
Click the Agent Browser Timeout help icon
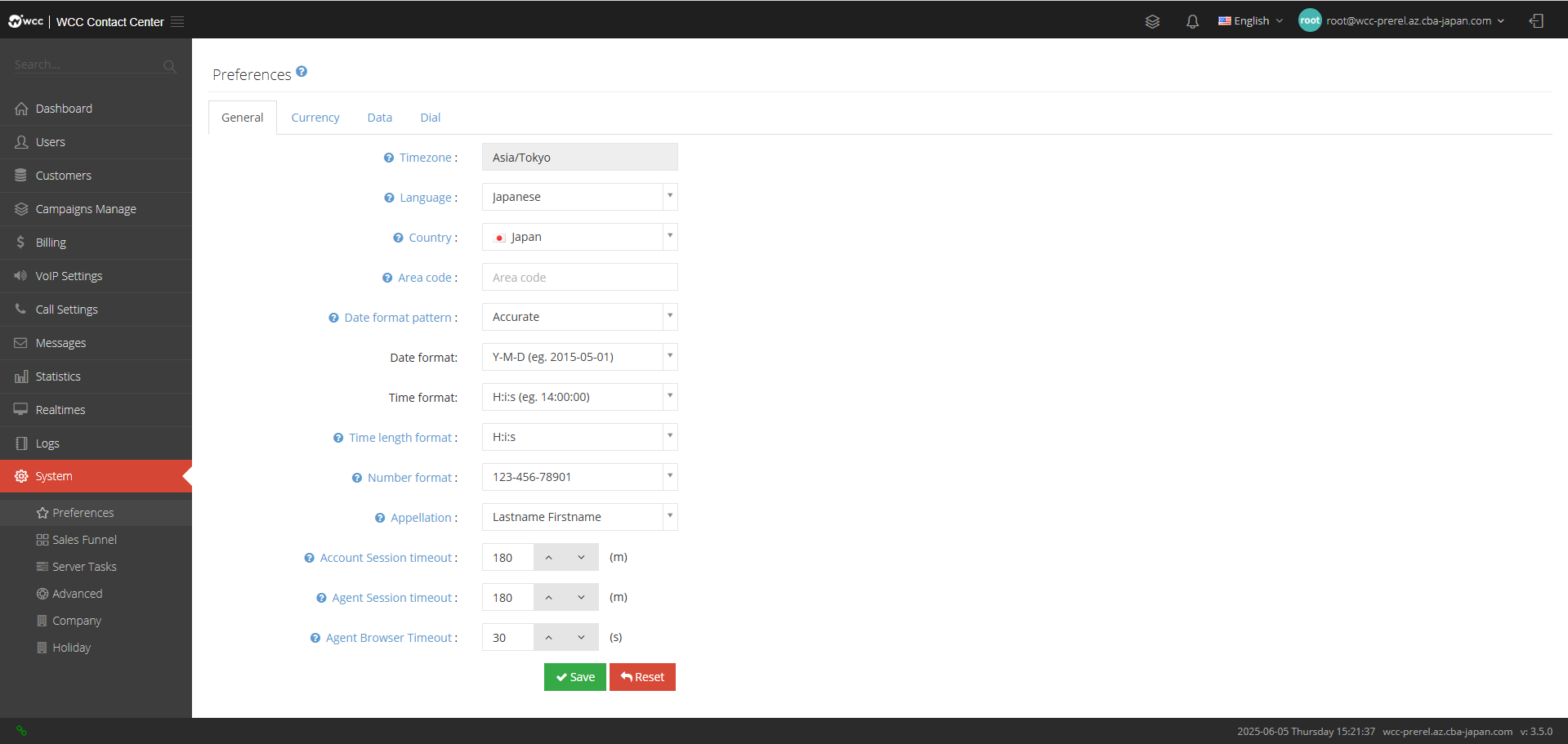315,638
